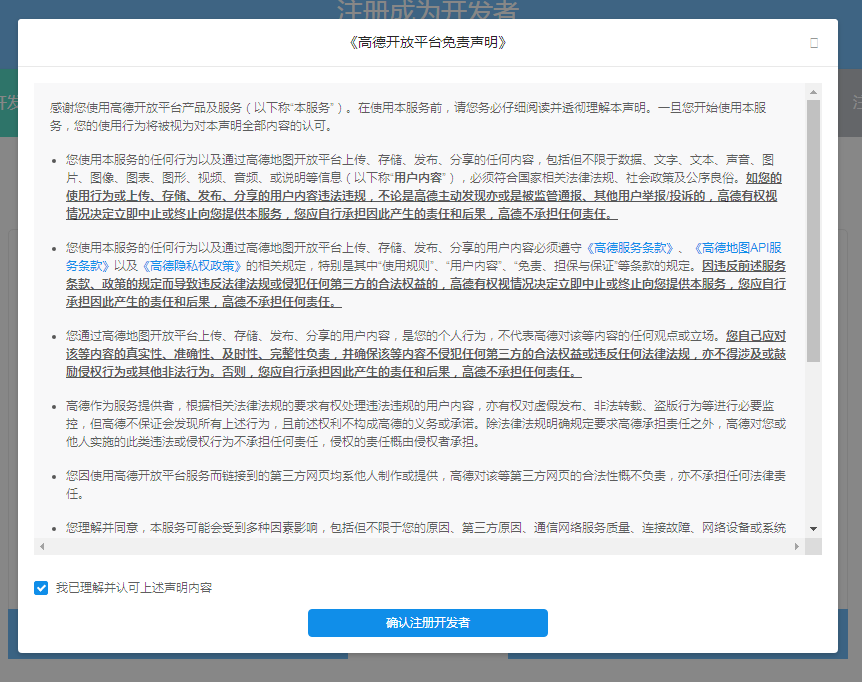862x682 pixels.
Task: Click the dialog title 《高德开放平台免责声明》
Action: tap(428, 42)
